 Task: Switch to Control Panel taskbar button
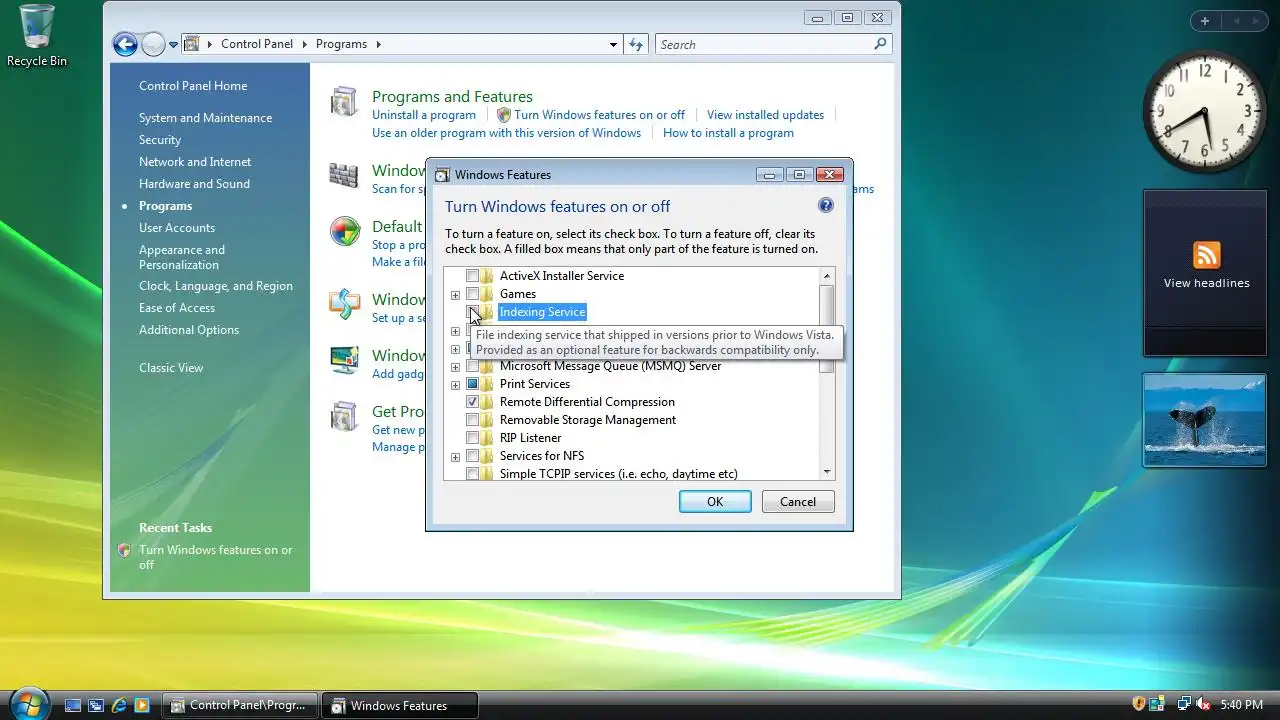click(240, 705)
